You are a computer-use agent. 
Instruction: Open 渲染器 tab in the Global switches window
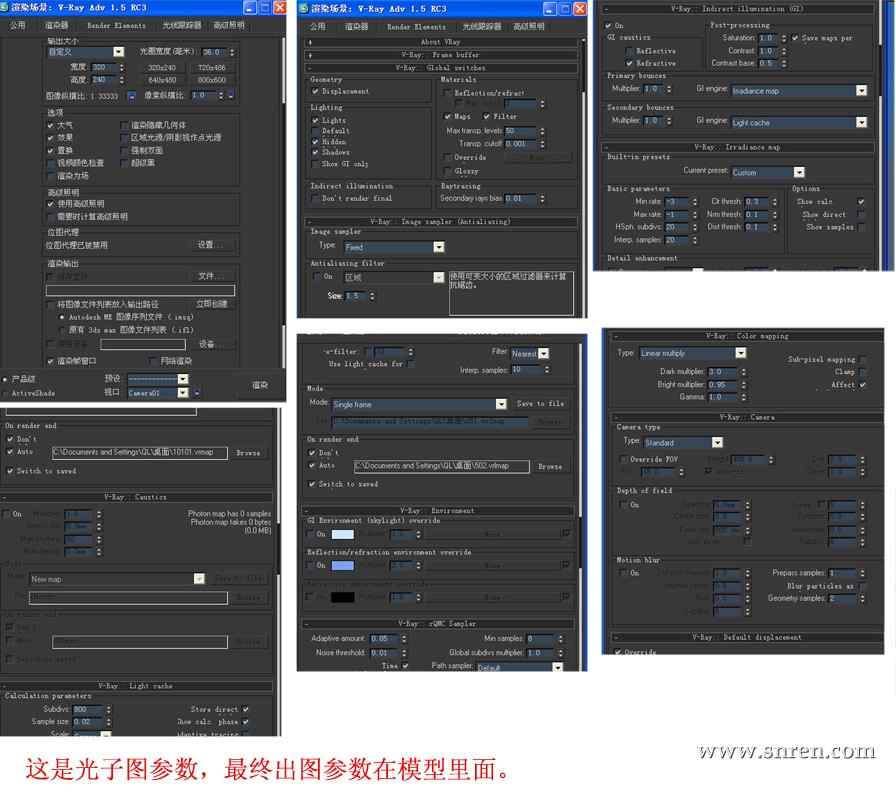[356, 27]
